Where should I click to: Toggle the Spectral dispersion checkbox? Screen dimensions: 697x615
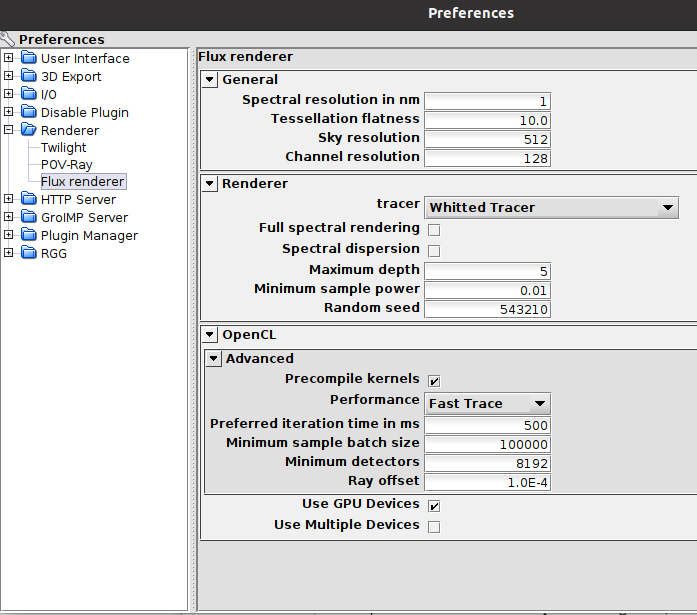coord(434,250)
